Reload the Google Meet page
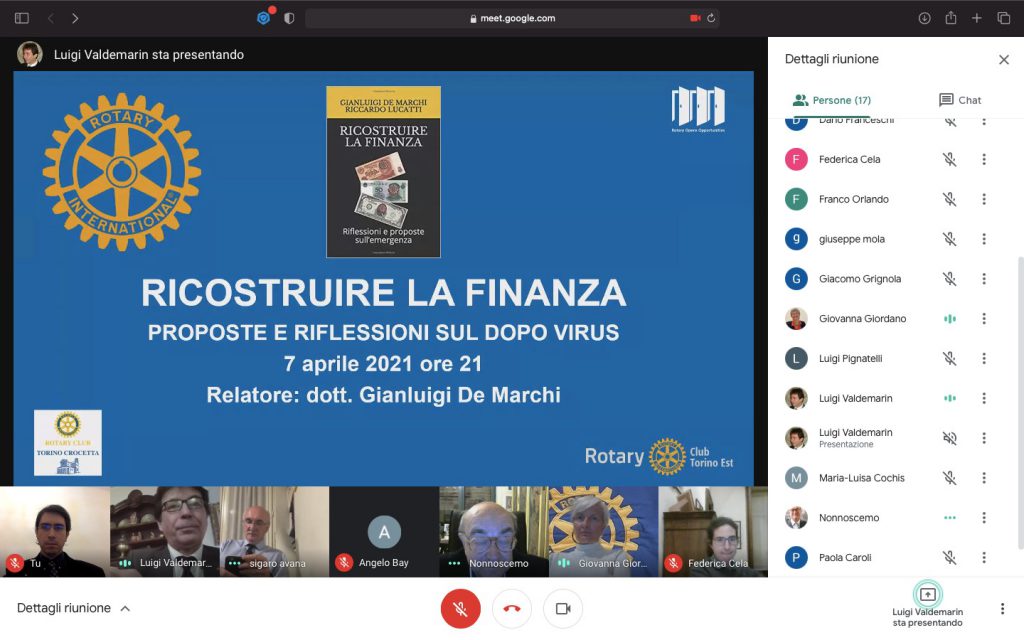1024x640 pixels. click(x=711, y=18)
